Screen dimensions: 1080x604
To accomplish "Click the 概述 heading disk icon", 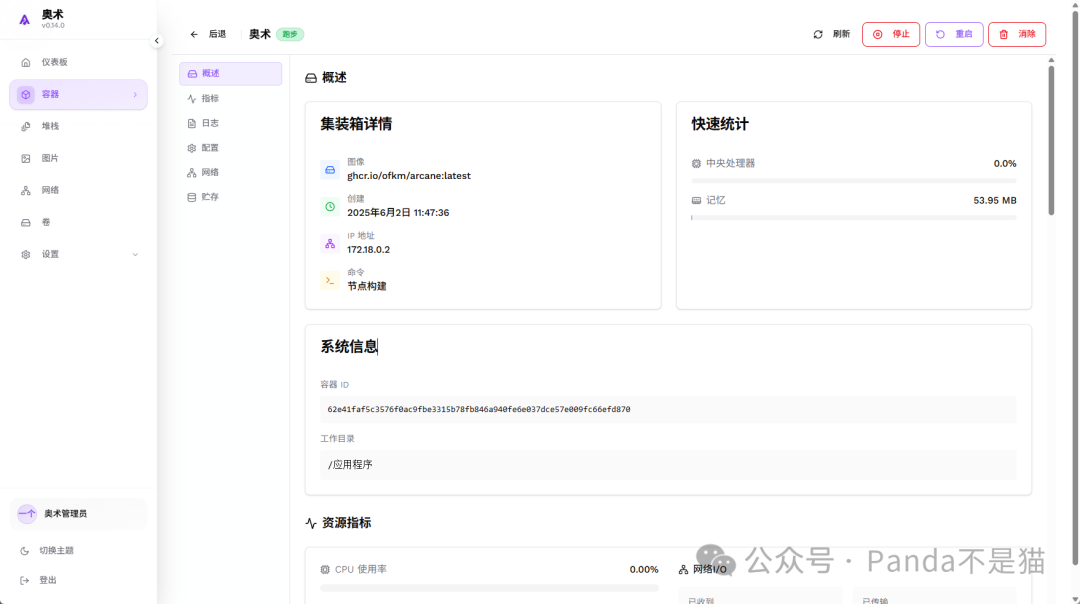I will (311, 78).
